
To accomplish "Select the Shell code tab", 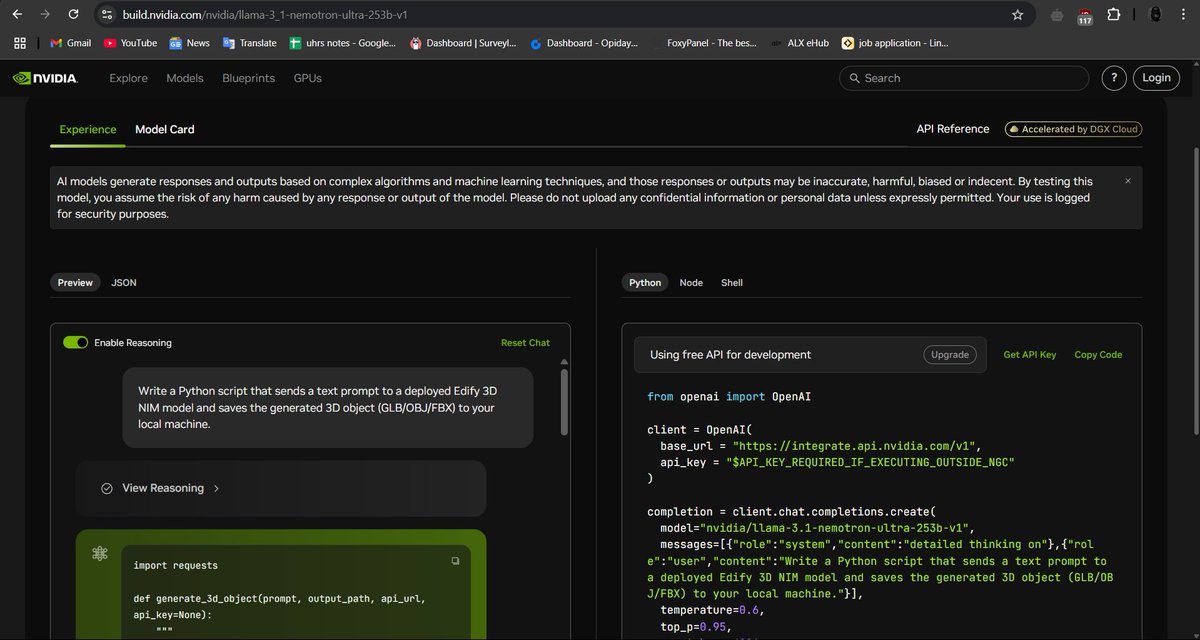I will [x=732, y=282].
